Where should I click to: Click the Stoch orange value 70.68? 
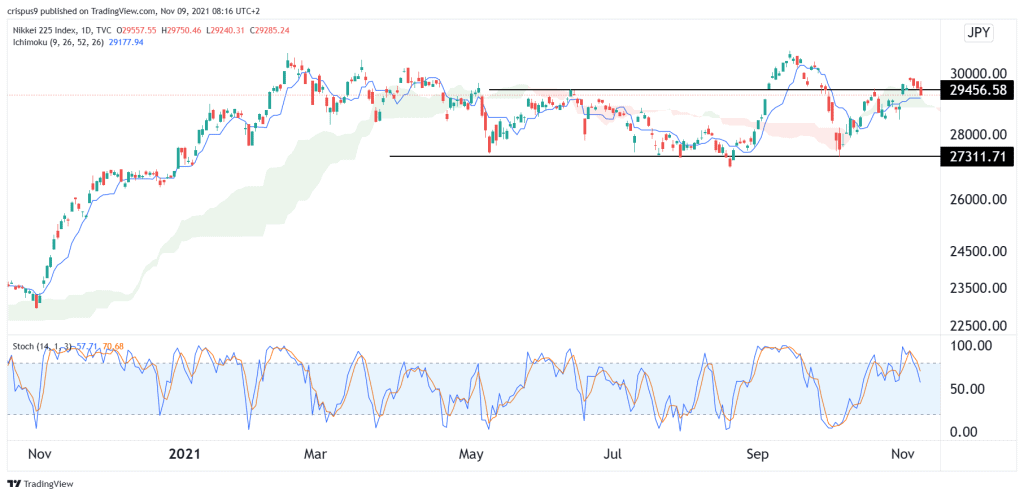pyautogui.click(x=114, y=346)
